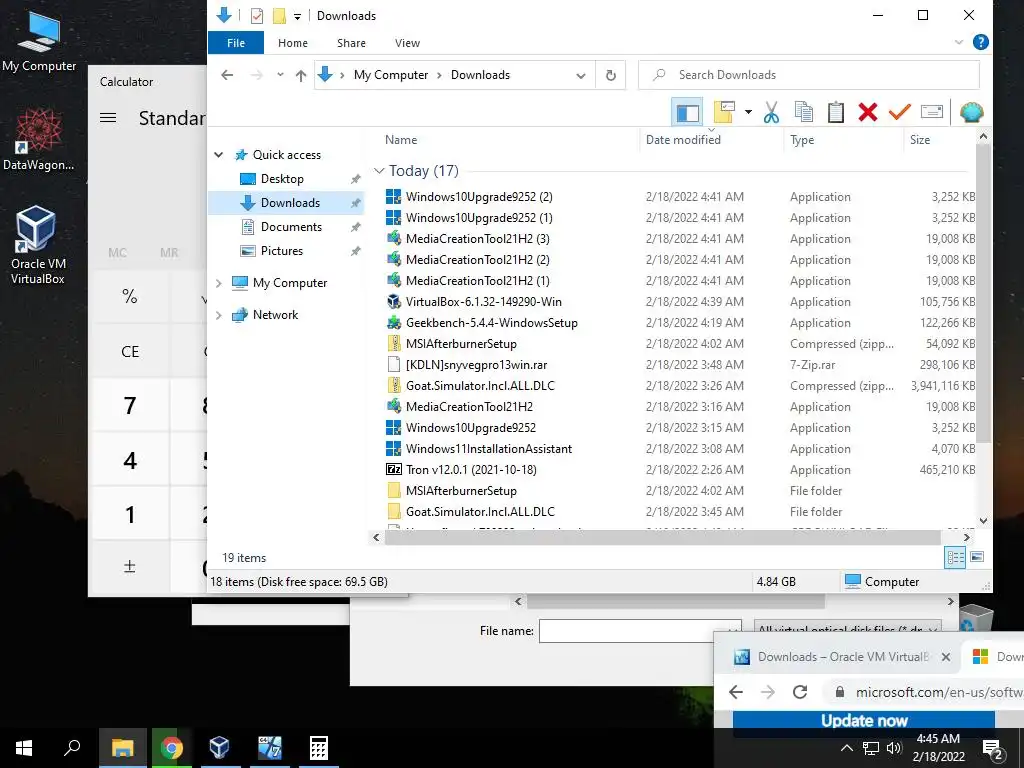Go back with the left arrow
Screen dimensions: 1024x768
[x=227, y=75]
